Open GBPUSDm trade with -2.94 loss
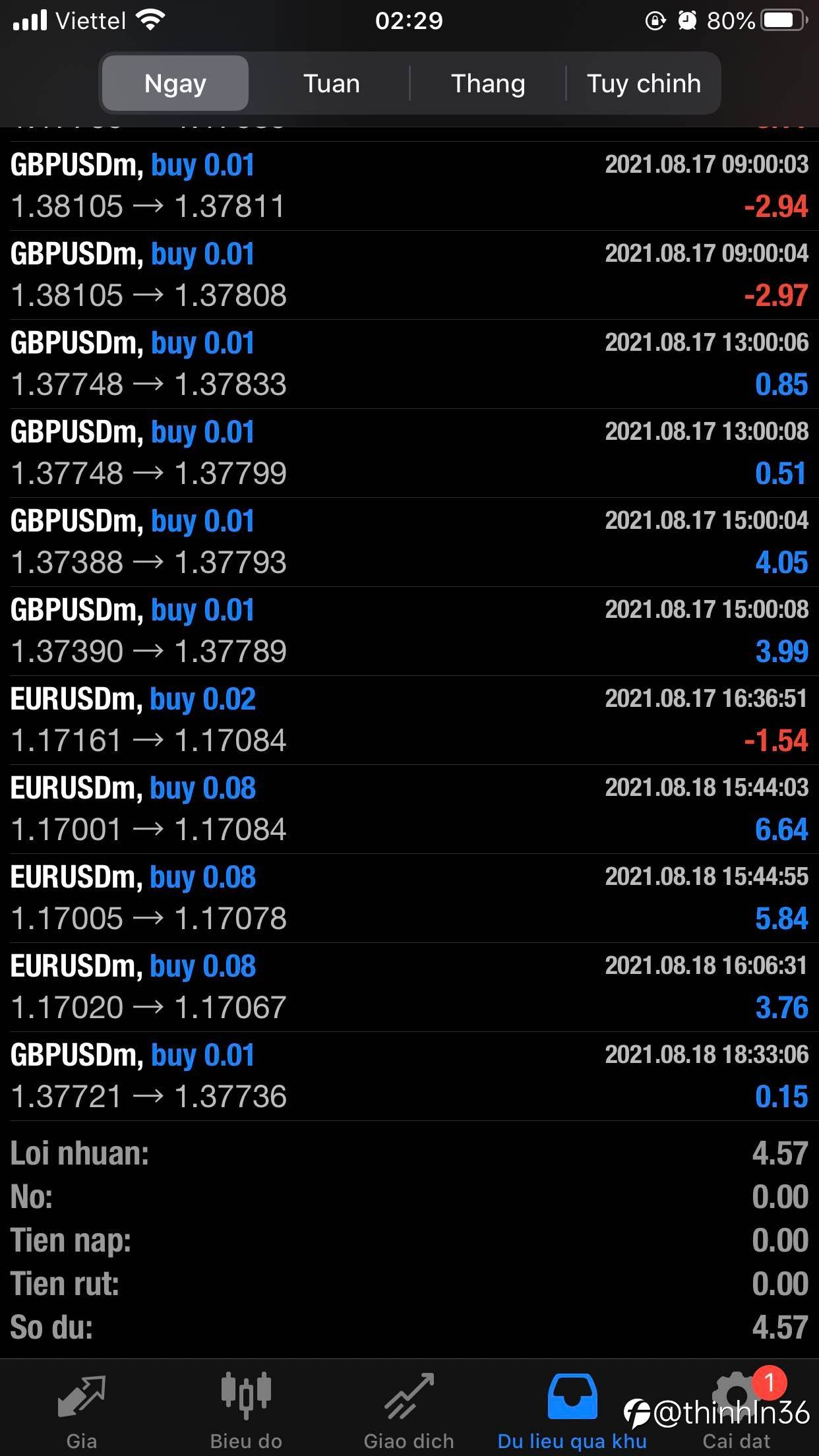819x1456 pixels. pyautogui.click(x=409, y=186)
